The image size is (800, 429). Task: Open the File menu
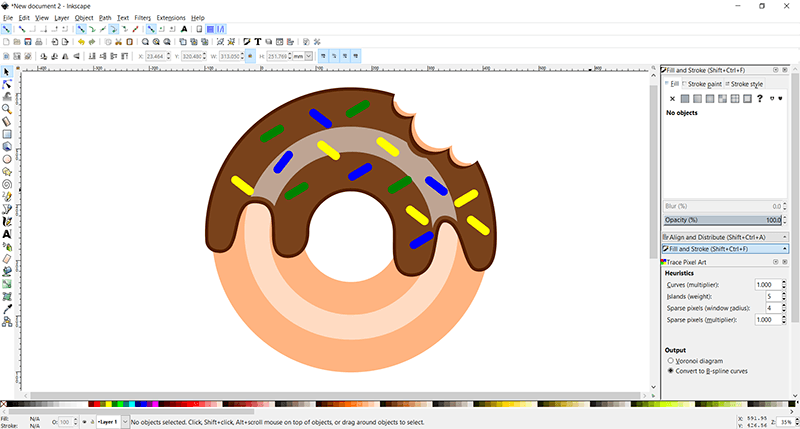(x=8, y=18)
